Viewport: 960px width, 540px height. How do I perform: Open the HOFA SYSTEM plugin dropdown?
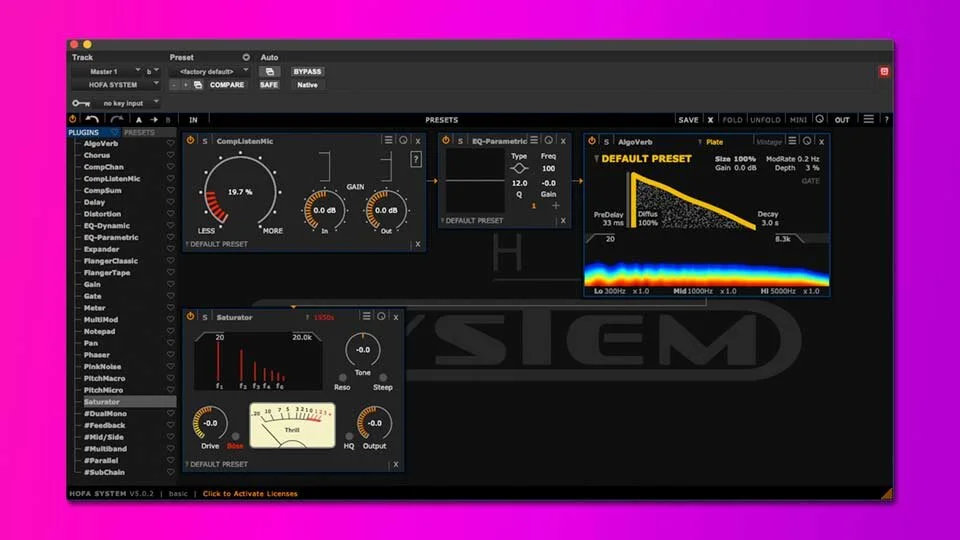coord(116,85)
